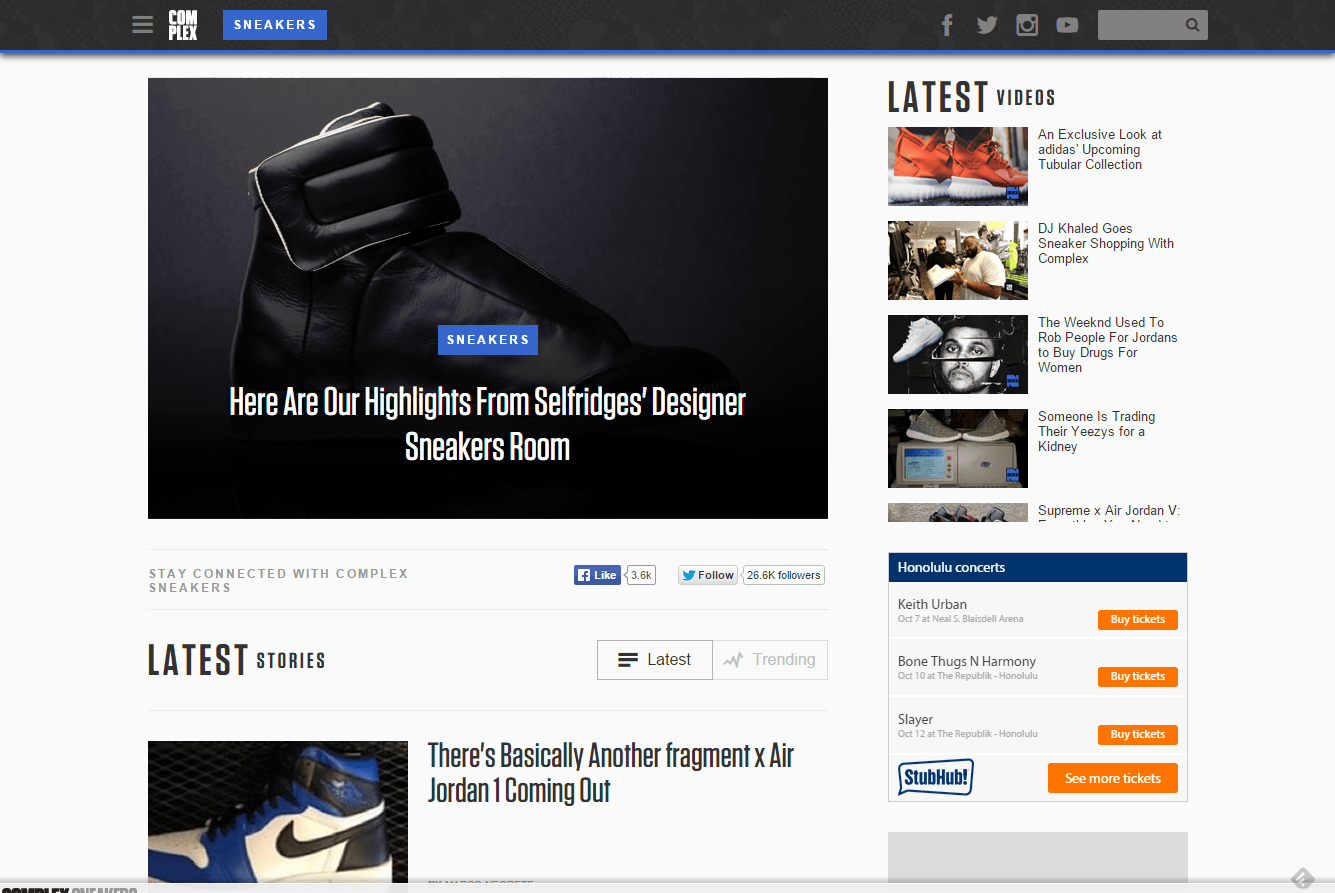Click the Sneakers tag on hero image

pyautogui.click(x=488, y=340)
